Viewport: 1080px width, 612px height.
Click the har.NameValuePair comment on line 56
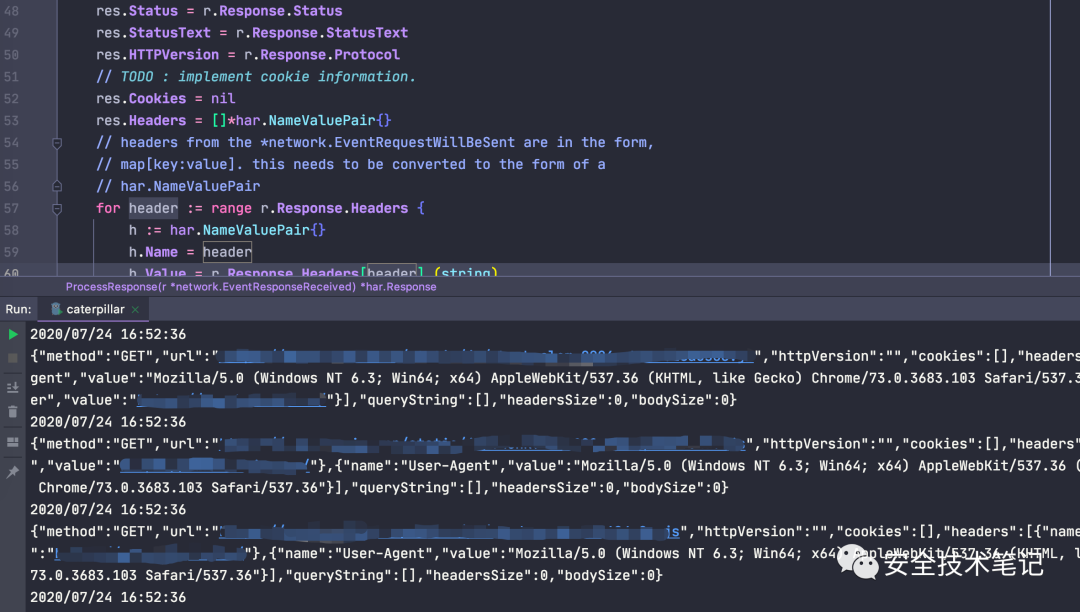pos(178,186)
